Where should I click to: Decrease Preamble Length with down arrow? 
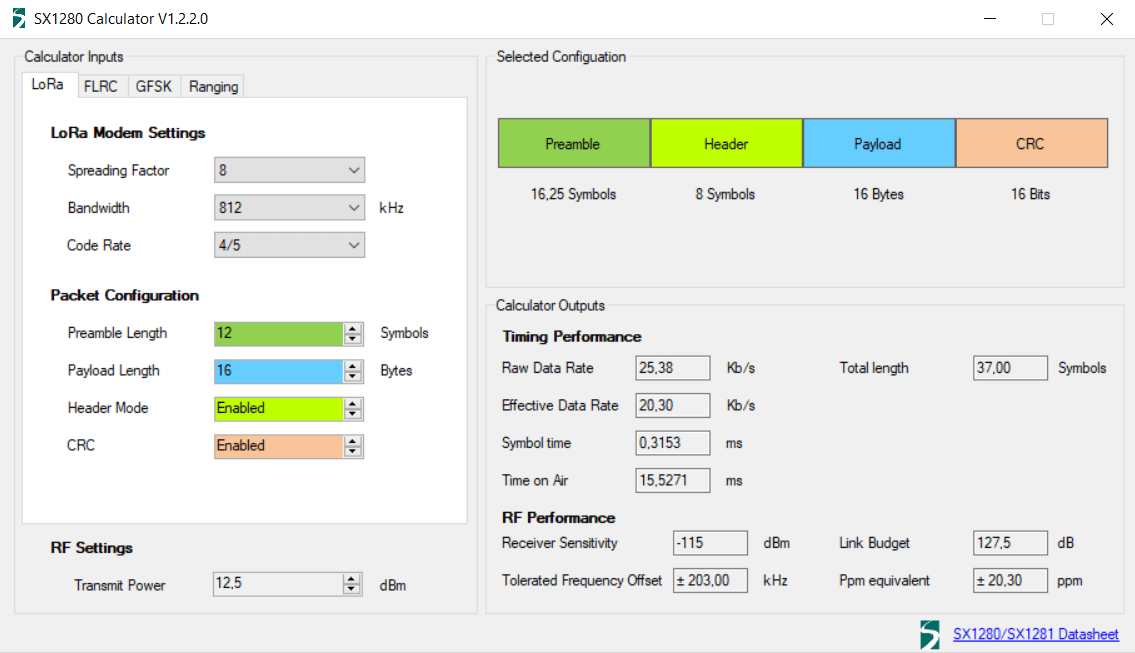(x=353, y=339)
